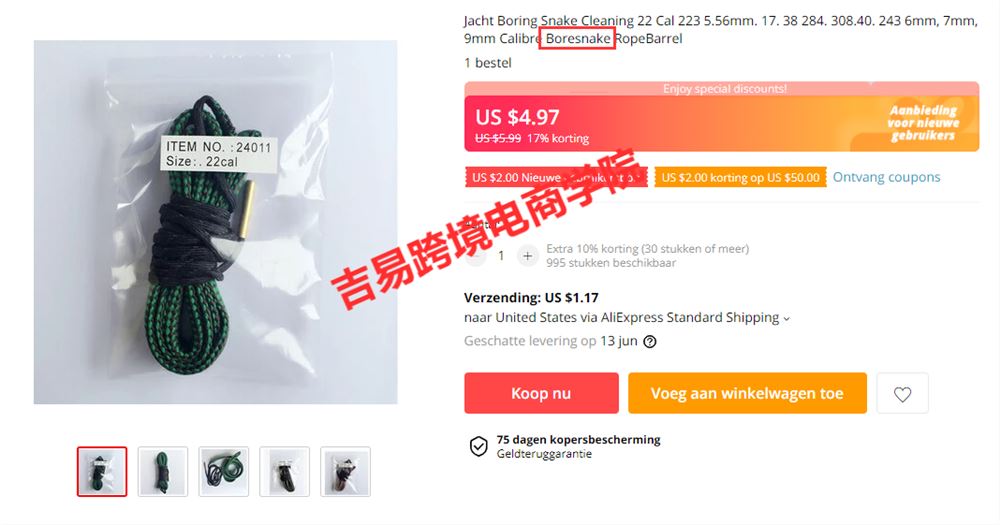Click the 75 dagen kopersbescherming text
Viewport: 1000px width, 525px height.
[578, 440]
